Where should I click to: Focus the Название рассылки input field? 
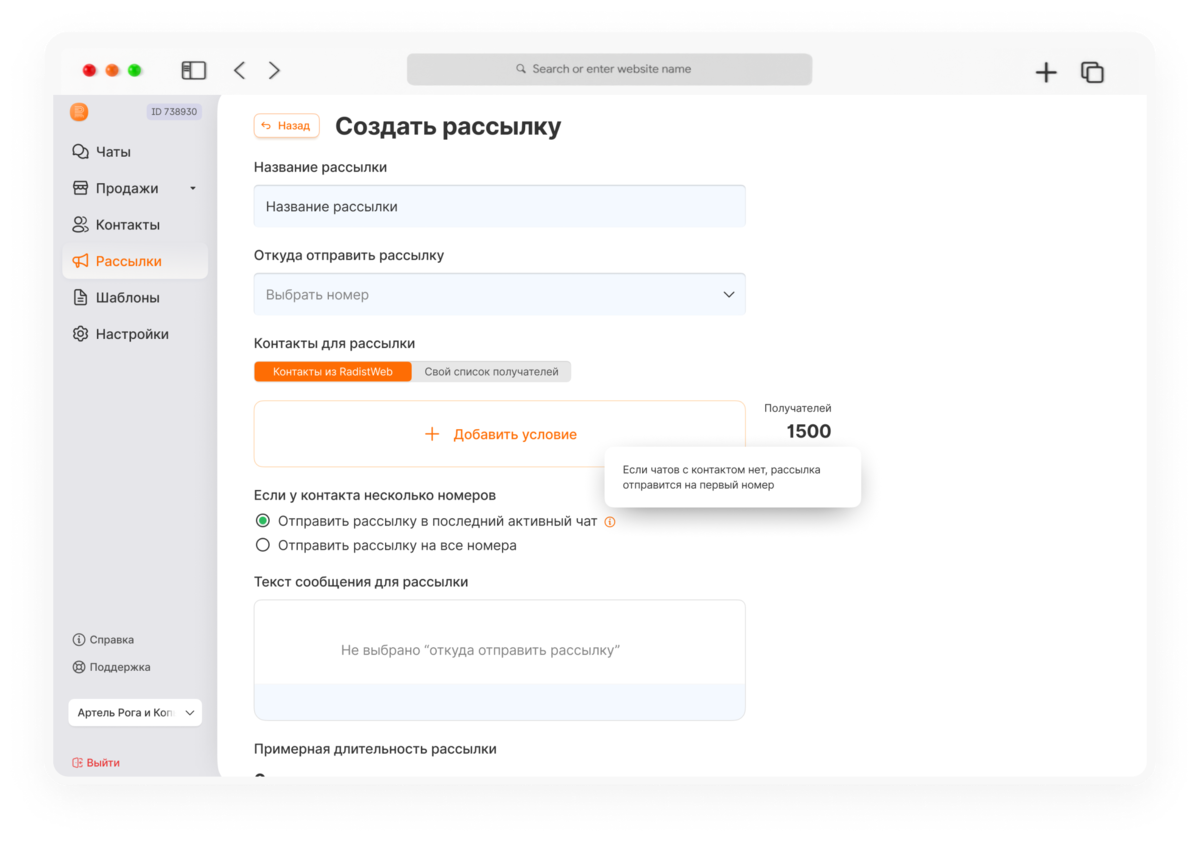coord(499,206)
